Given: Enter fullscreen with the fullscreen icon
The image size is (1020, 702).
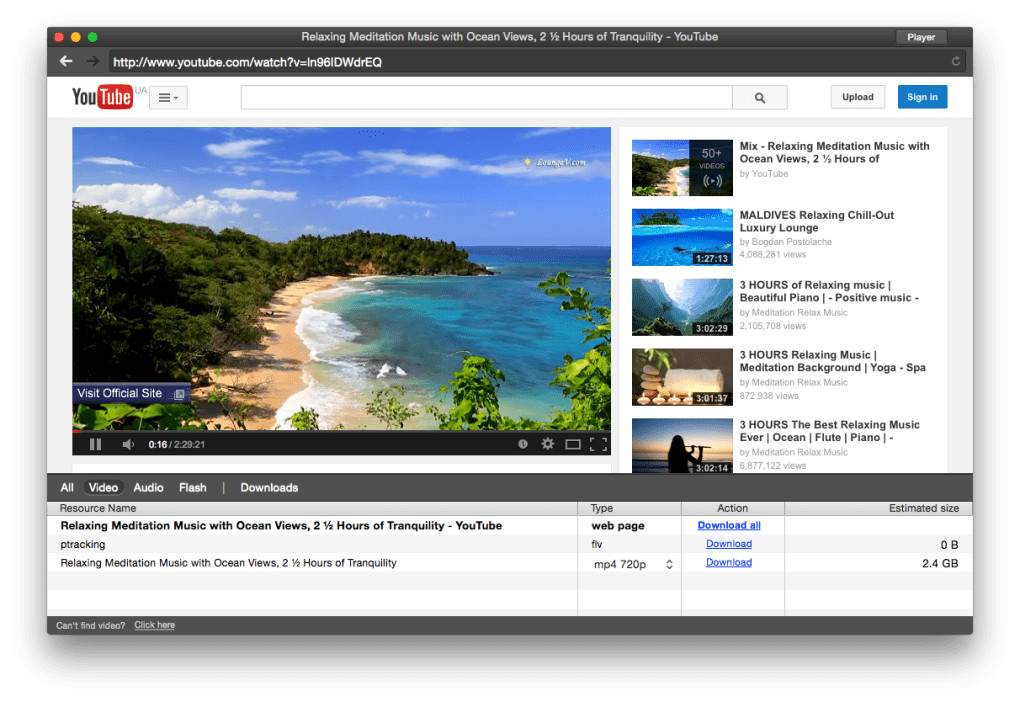Looking at the screenshot, I should [x=598, y=444].
